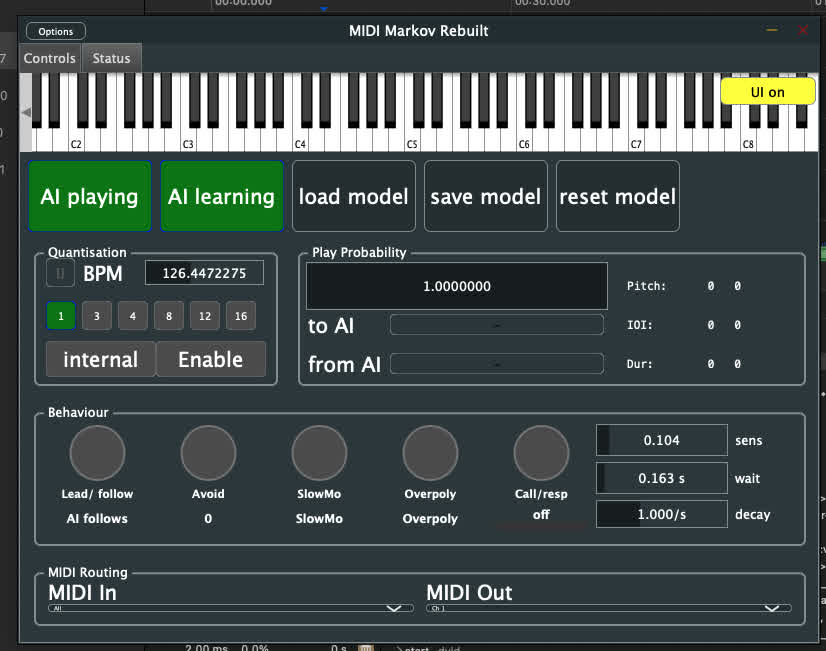The width and height of the screenshot is (826, 651).
Task: Click the from AI activity bar
Action: (497, 363)
